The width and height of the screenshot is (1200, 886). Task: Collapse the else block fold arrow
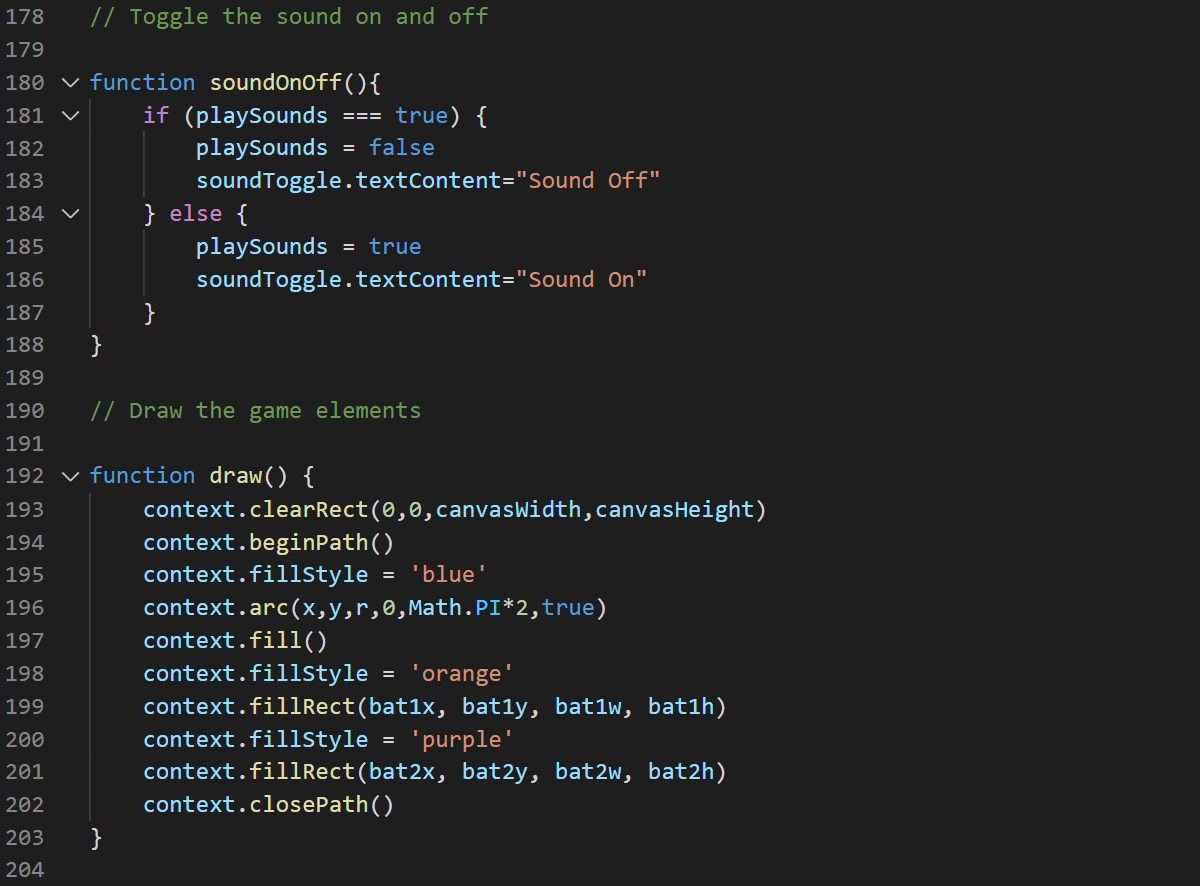pyautogui.click(x=69, y=213)
